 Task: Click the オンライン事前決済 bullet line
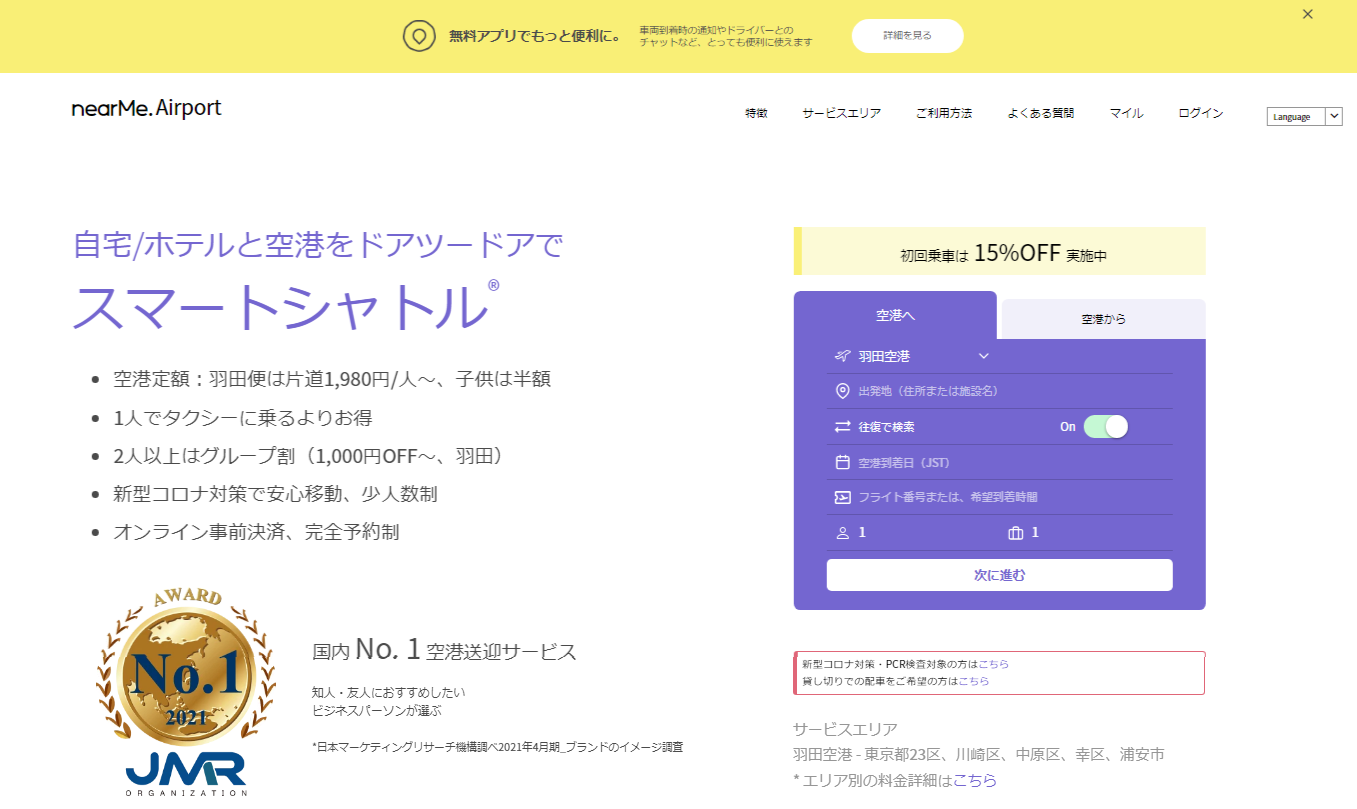(x=256, y=532)
